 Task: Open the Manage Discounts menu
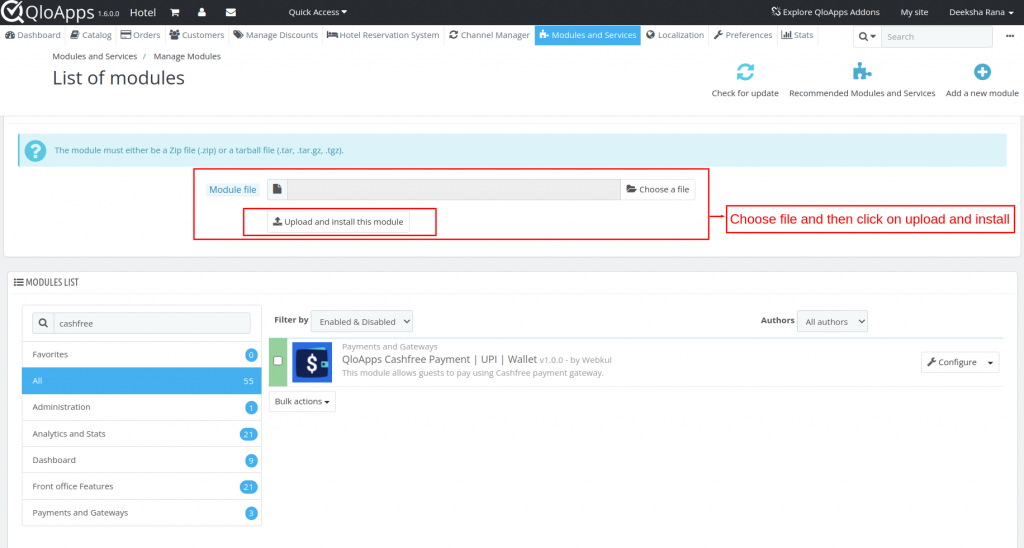(275, 35)
